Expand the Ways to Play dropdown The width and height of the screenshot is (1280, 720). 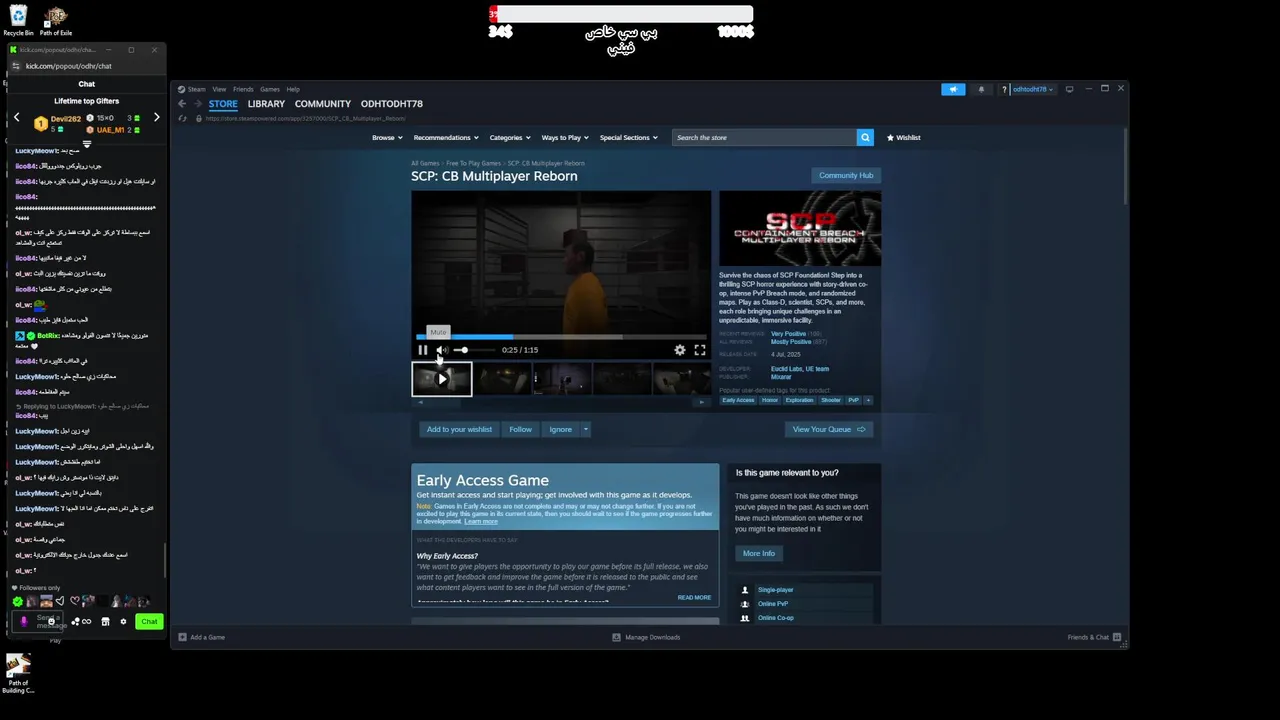[x=565, y=137]
